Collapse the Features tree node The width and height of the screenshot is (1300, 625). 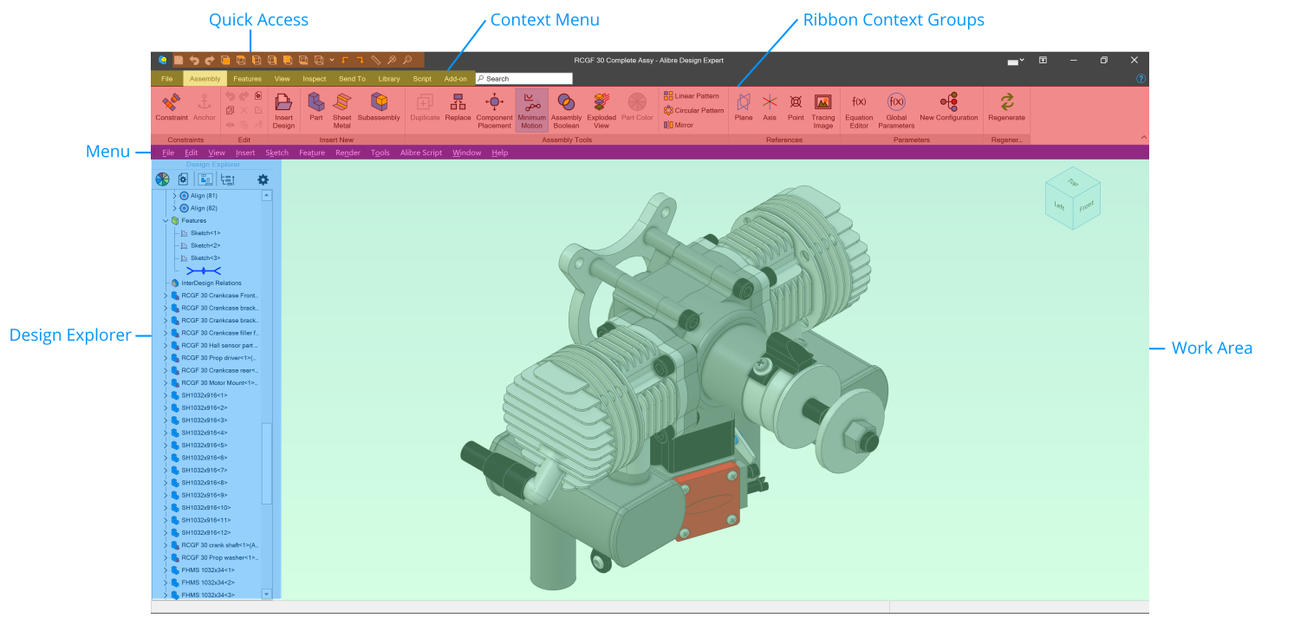165,221
